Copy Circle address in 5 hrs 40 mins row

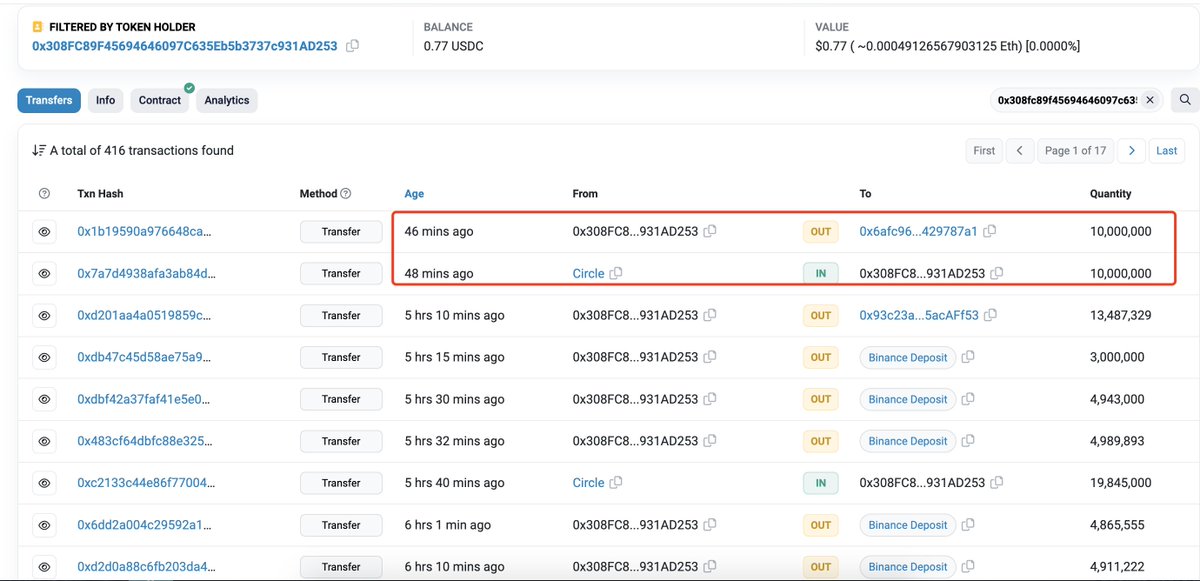click(616, 483)
